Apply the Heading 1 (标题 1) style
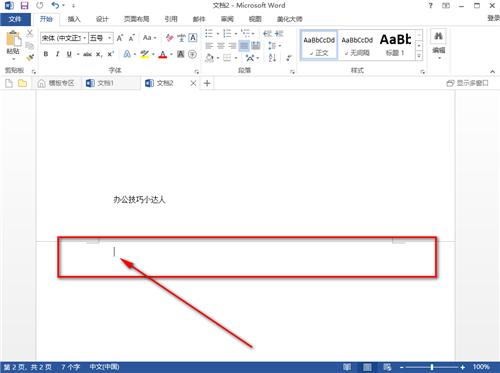The height and width of the screenshot is (373, 500). click(395, 45)
